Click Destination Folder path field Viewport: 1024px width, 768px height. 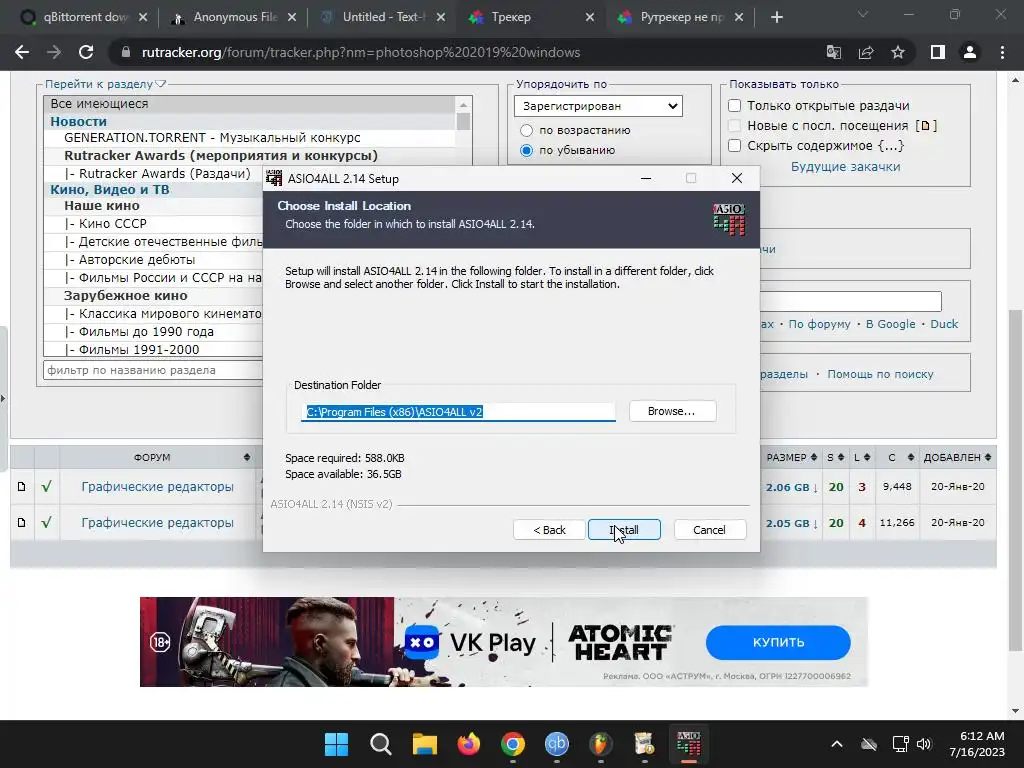[x=458, y=412]
